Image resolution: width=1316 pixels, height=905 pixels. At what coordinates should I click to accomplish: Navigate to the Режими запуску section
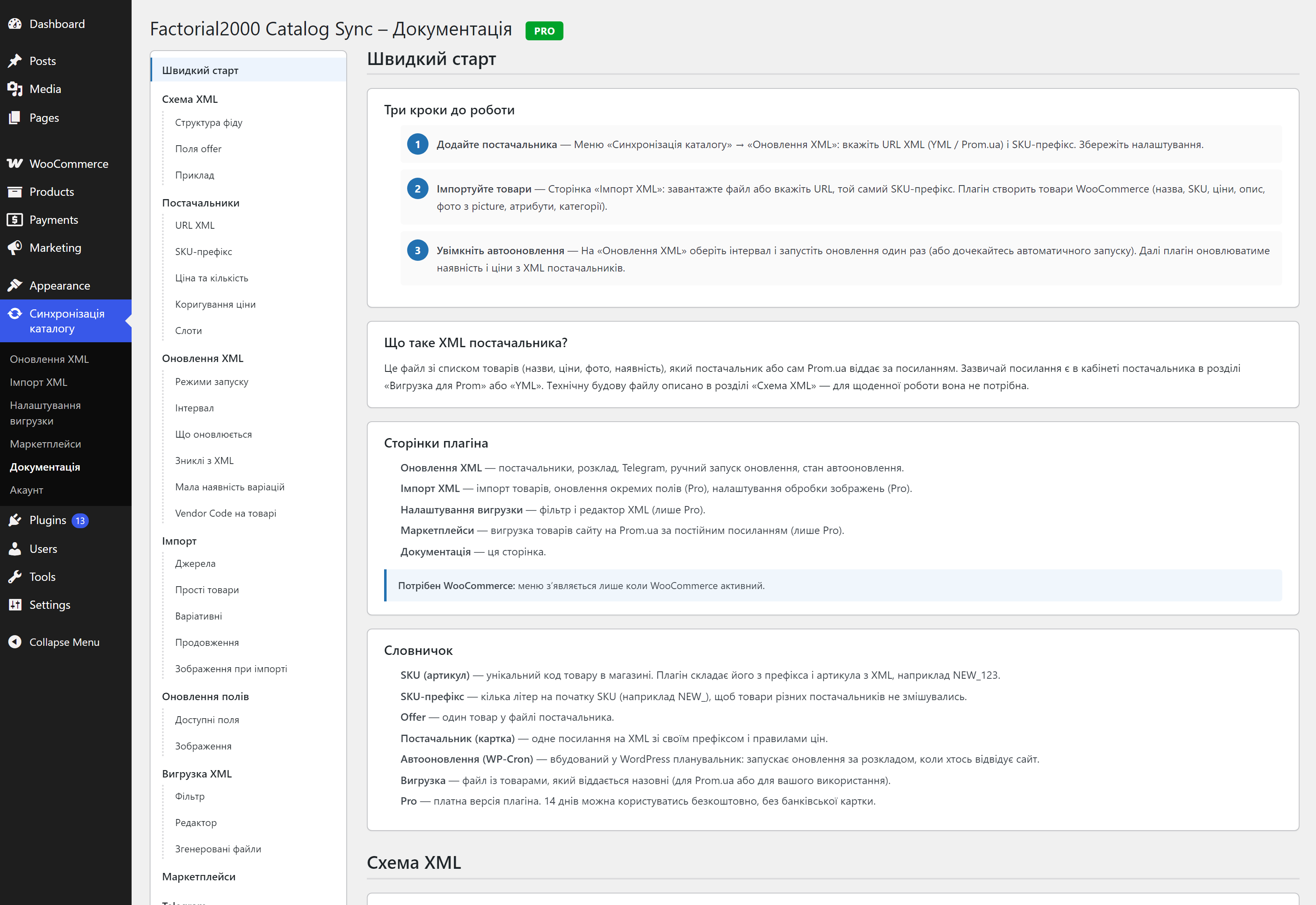click(x=211, y=382)
